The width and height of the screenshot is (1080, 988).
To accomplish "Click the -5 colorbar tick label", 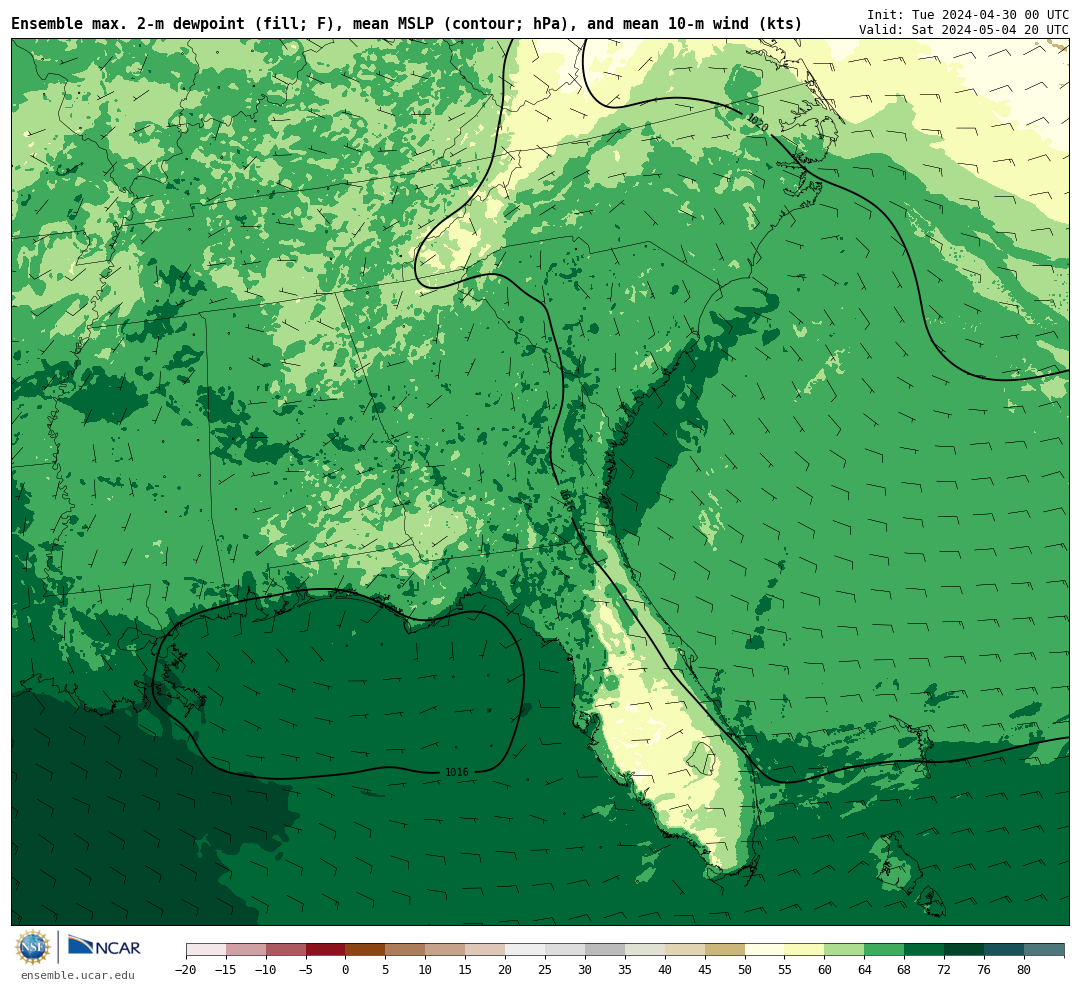I will click(x=306, y=969).
